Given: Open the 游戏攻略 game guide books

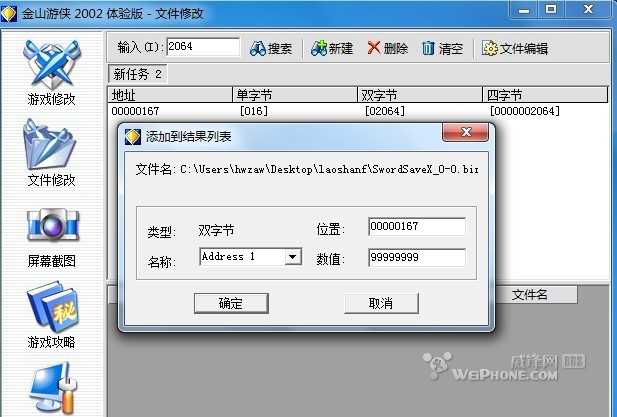Looking at the screenshot, I should pyautogui.click(x=52, y=314).
